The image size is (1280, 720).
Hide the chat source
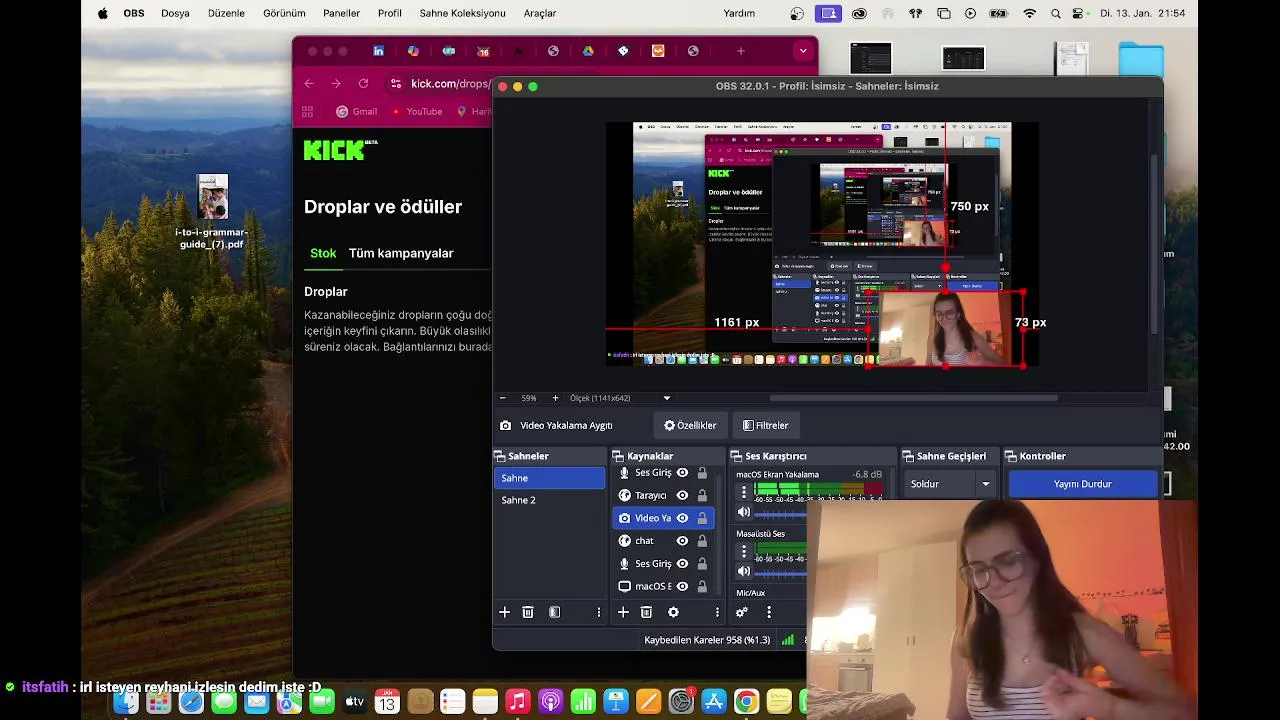coord(682,541)
